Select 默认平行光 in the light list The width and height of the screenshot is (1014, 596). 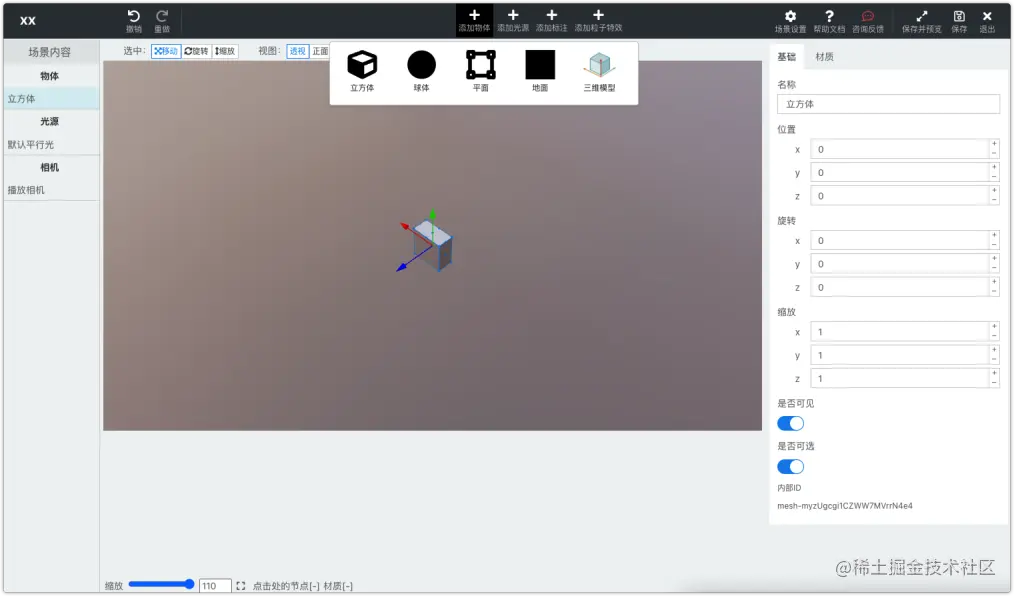point(51,145)
